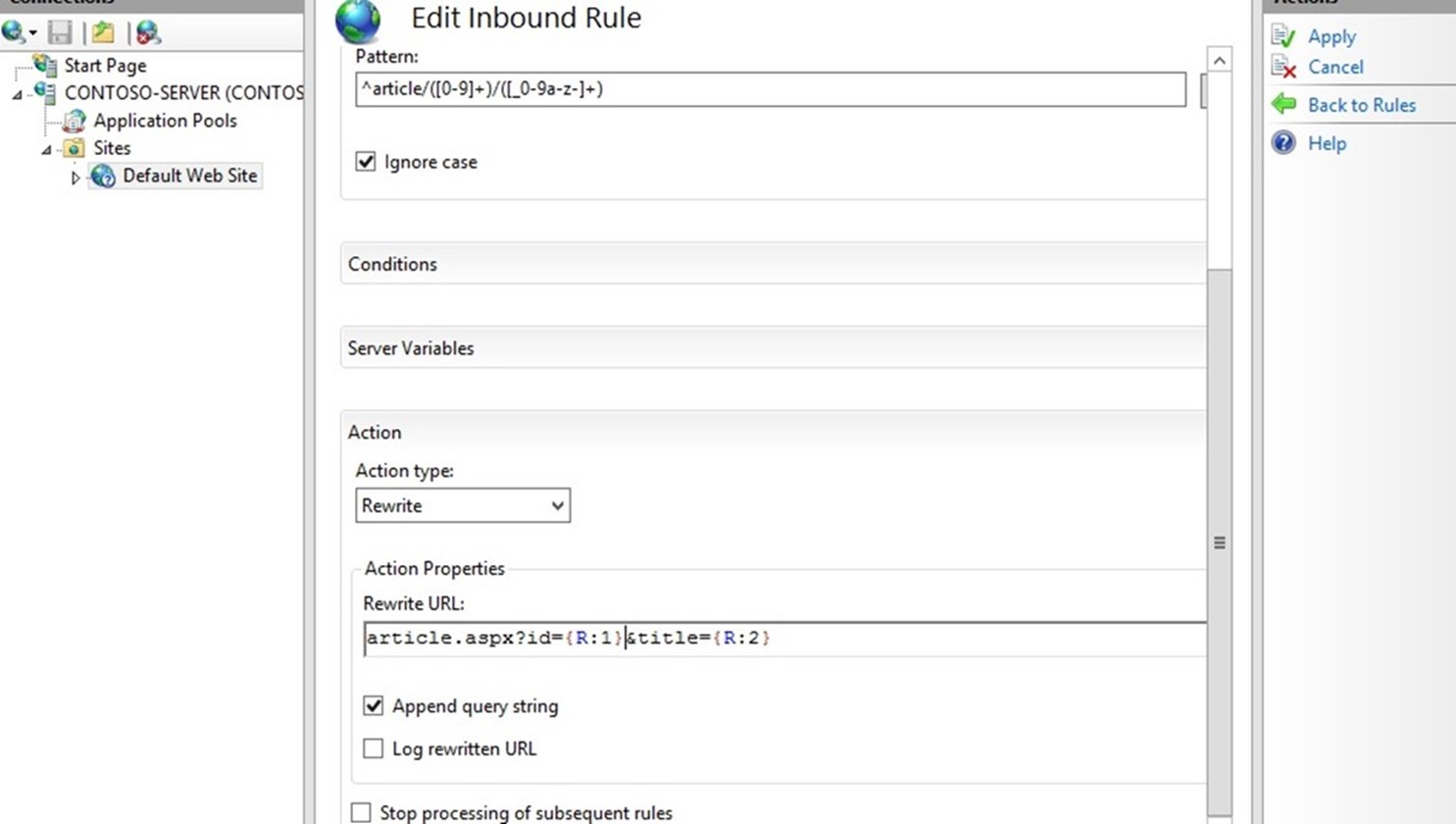Click the Apply action icon
The image size is (1456, 824).
[x=1283, y=36]
